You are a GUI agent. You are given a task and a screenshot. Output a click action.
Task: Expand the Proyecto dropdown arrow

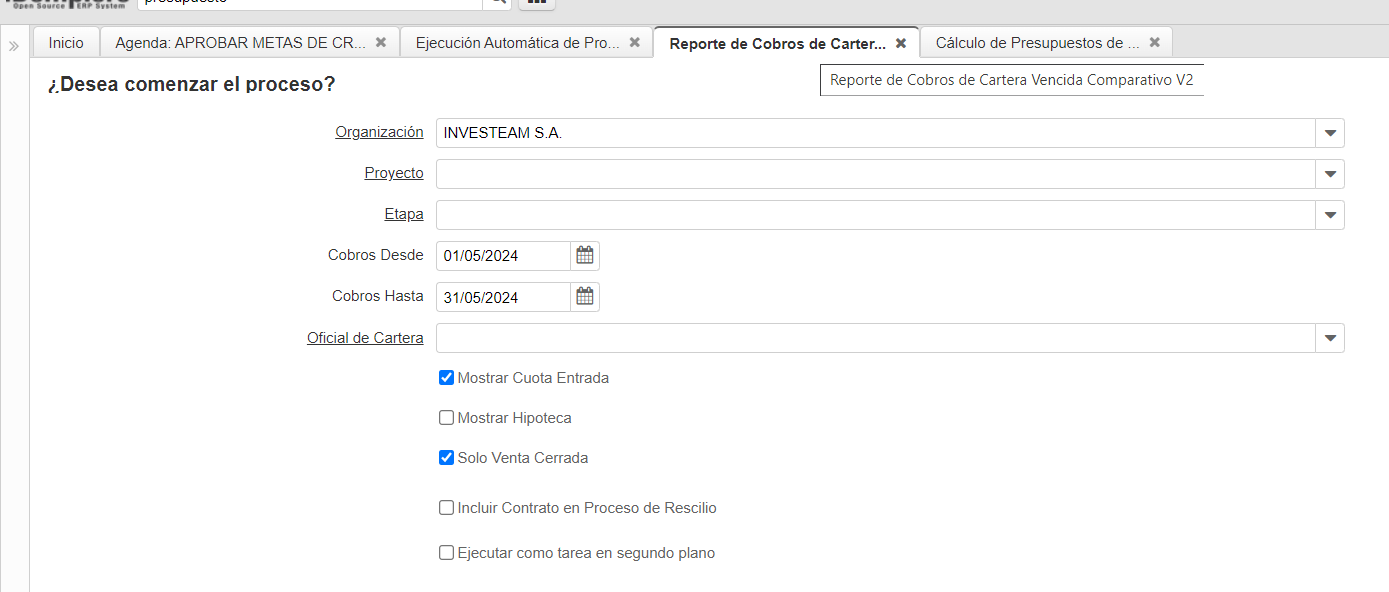[1330, 174]
